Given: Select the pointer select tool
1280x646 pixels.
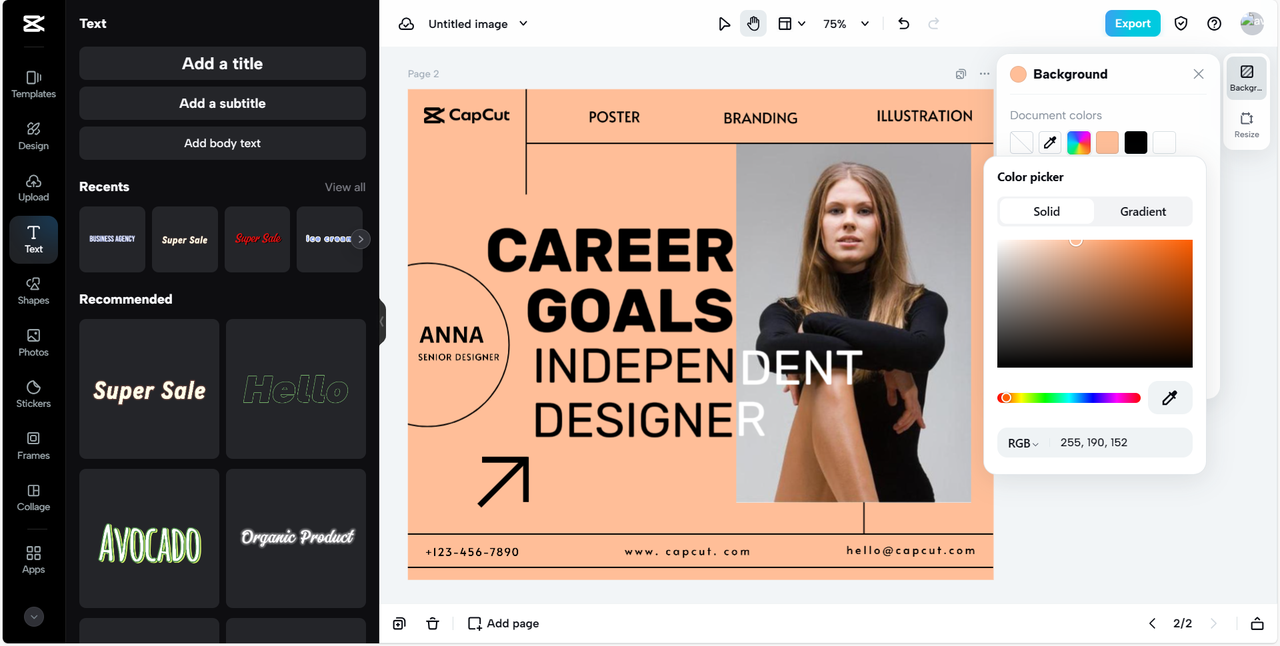Looking at the screenshot, I should [x=724, y=24].
